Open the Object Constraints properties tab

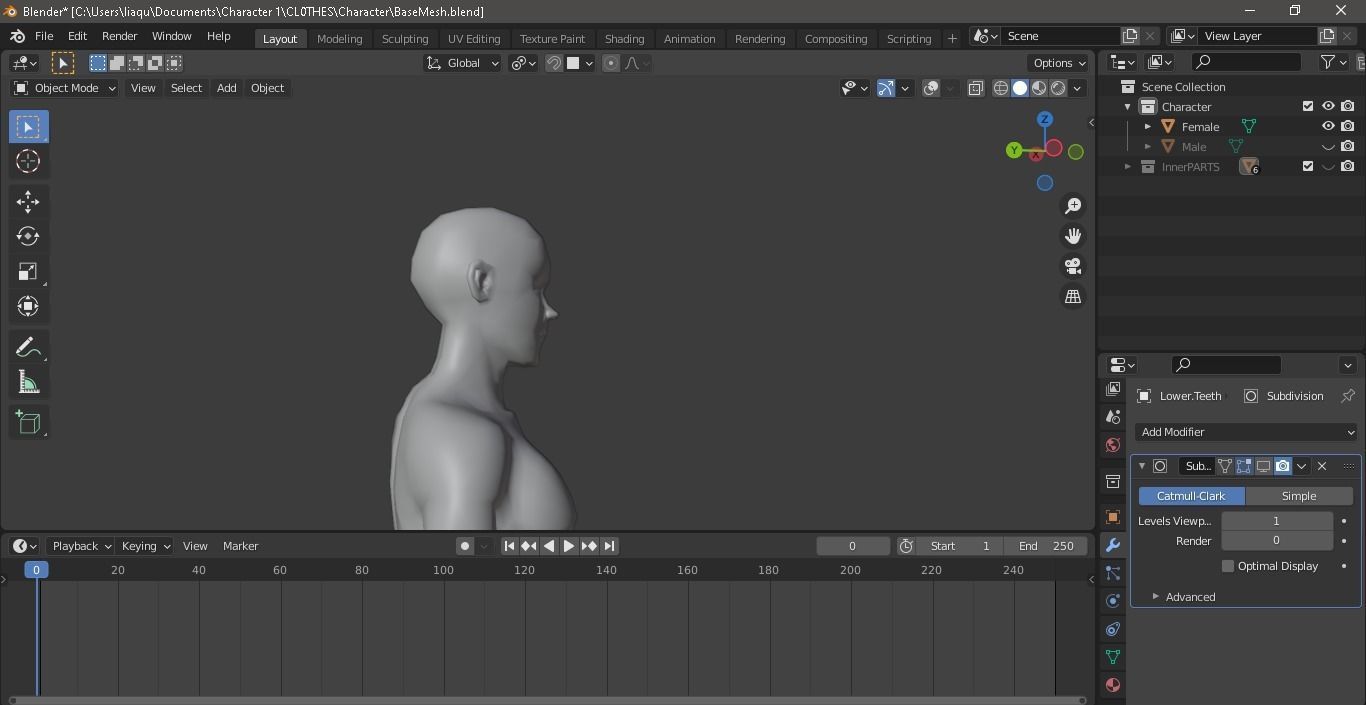tap(1113, 629)
